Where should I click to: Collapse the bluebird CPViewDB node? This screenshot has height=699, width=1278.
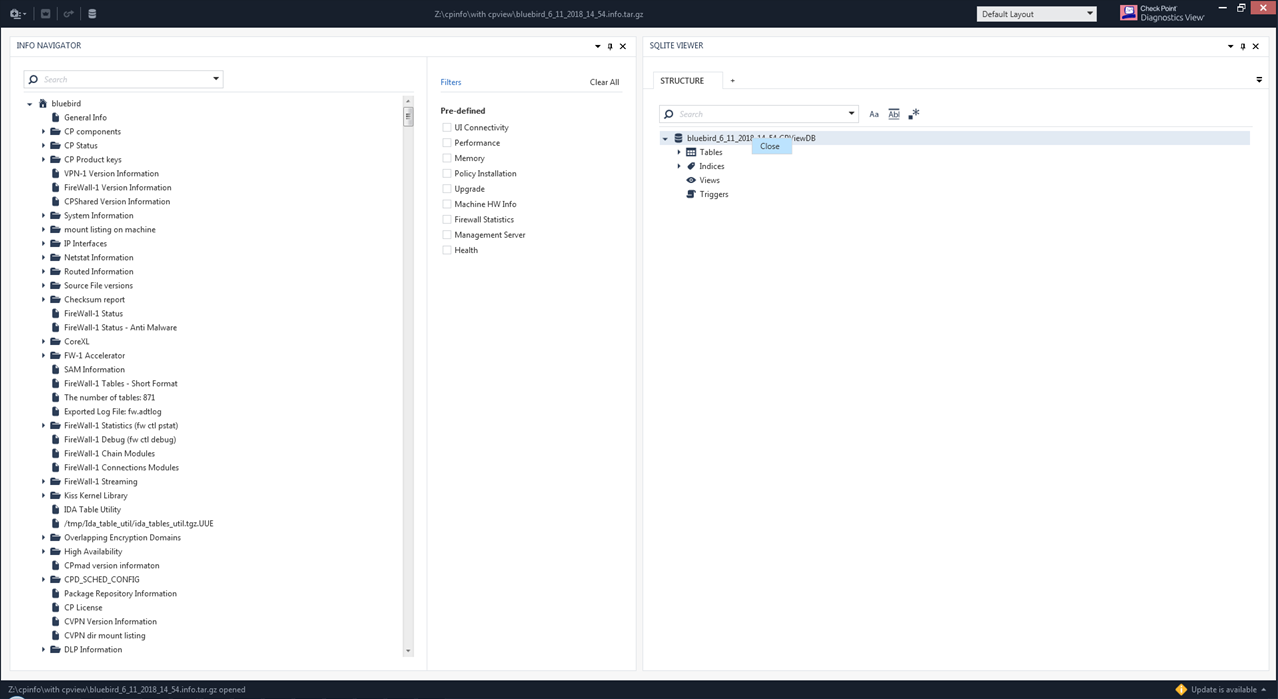pyautogui.click(x=665, y=139)
